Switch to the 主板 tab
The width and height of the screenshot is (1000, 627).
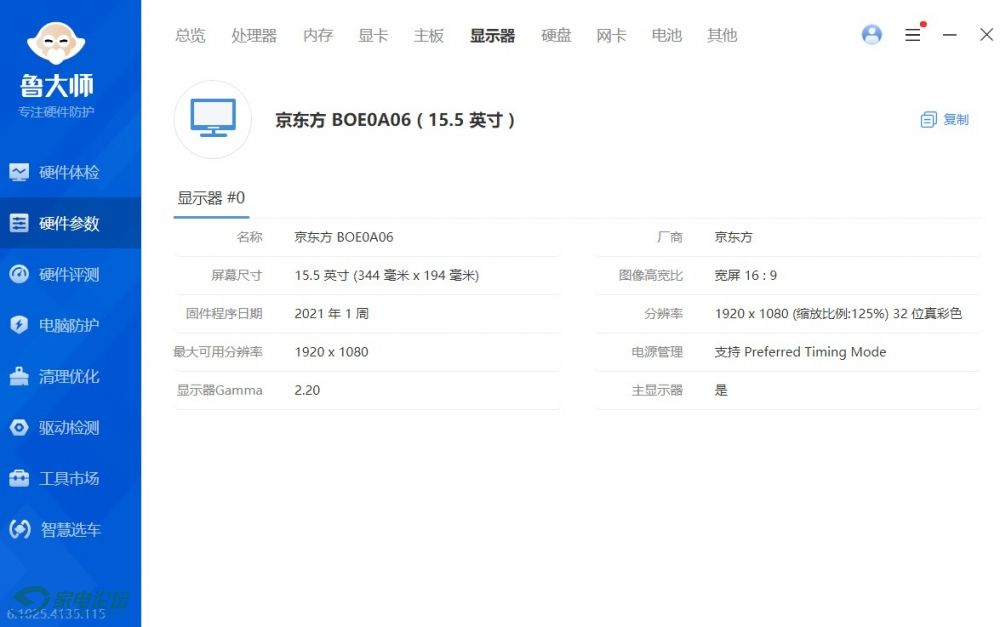pyautogui.click(x=429, y=36)
